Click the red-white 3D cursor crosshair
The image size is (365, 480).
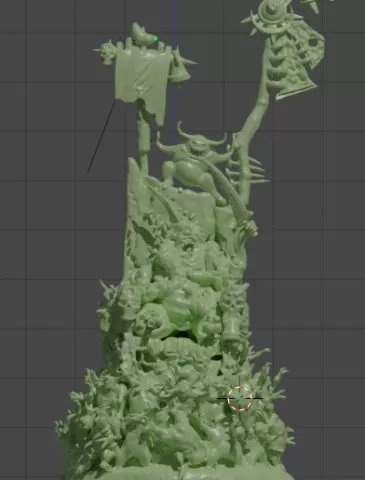pyautogui.click(x=240, y=398)
